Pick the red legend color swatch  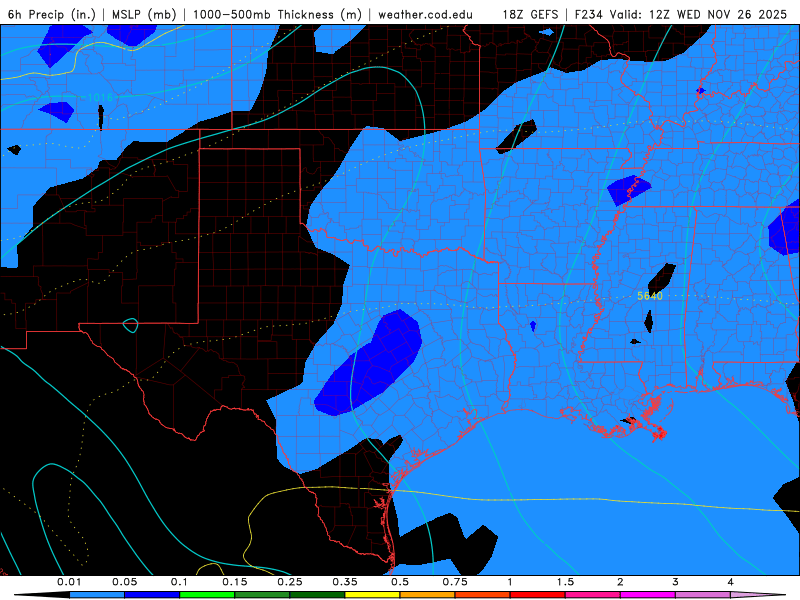[x=538, y=595]
